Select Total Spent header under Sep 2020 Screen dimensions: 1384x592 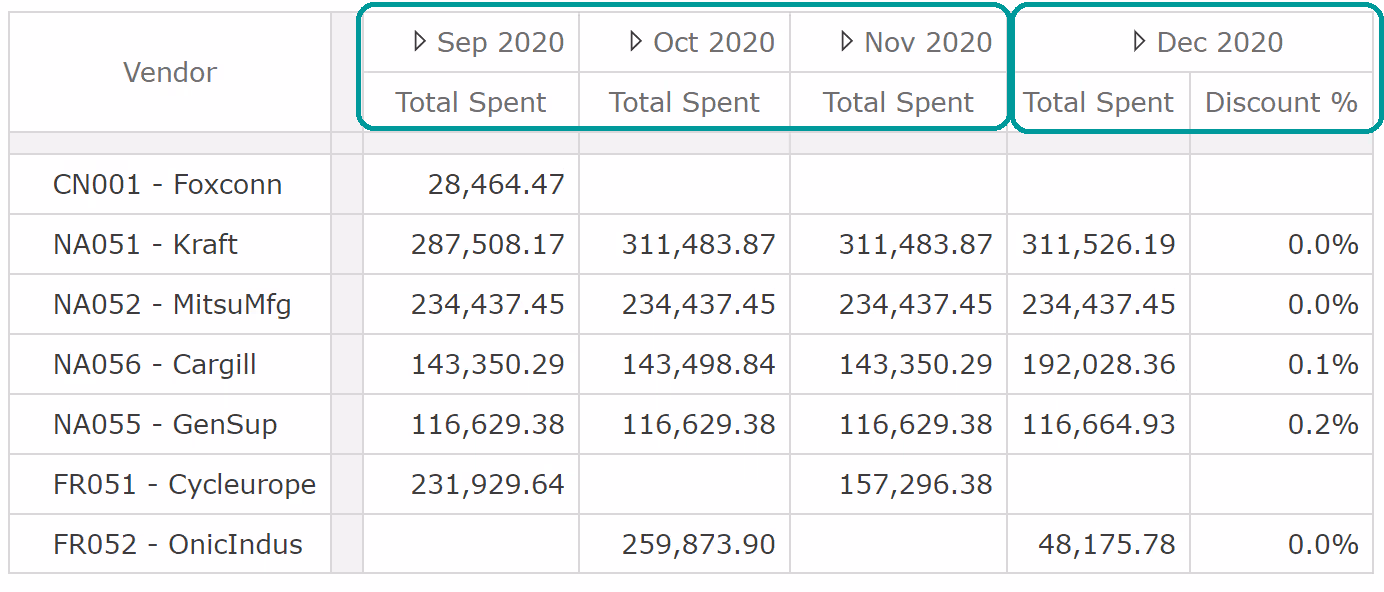[471, 102]
